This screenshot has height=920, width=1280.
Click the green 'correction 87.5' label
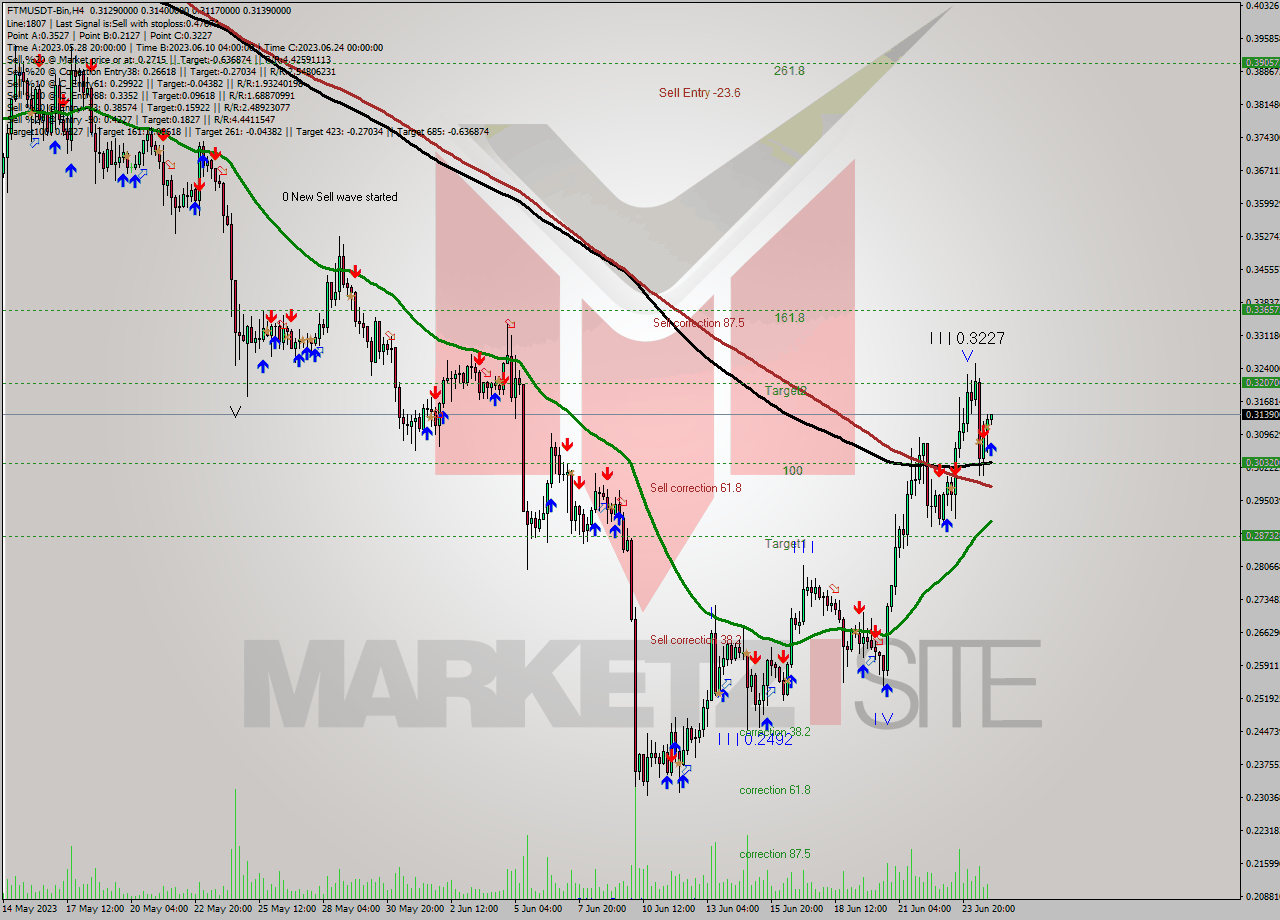[775, 854]
